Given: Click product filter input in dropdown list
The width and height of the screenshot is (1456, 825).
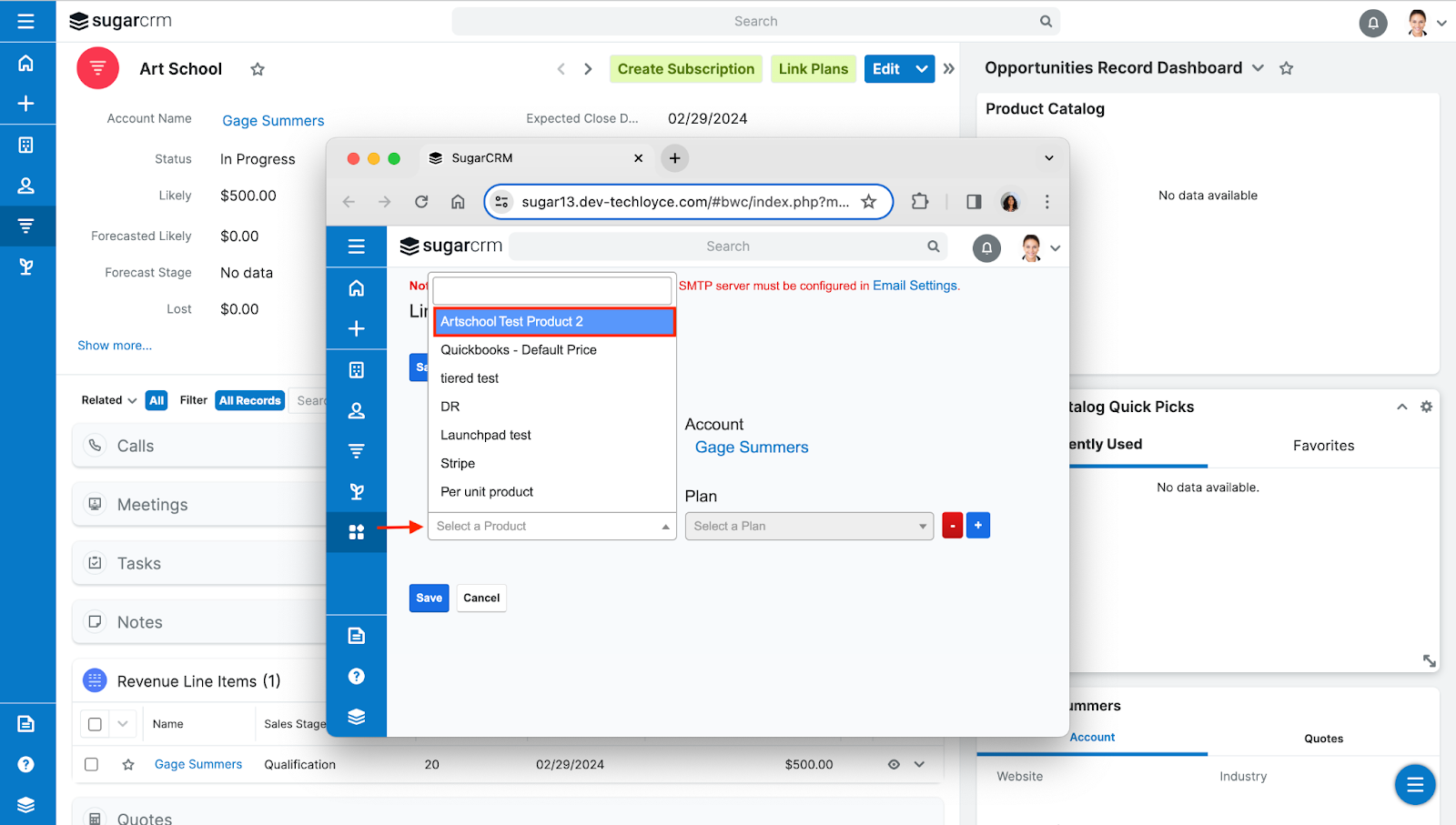Looking at the screenshot, I should (552, 291).
